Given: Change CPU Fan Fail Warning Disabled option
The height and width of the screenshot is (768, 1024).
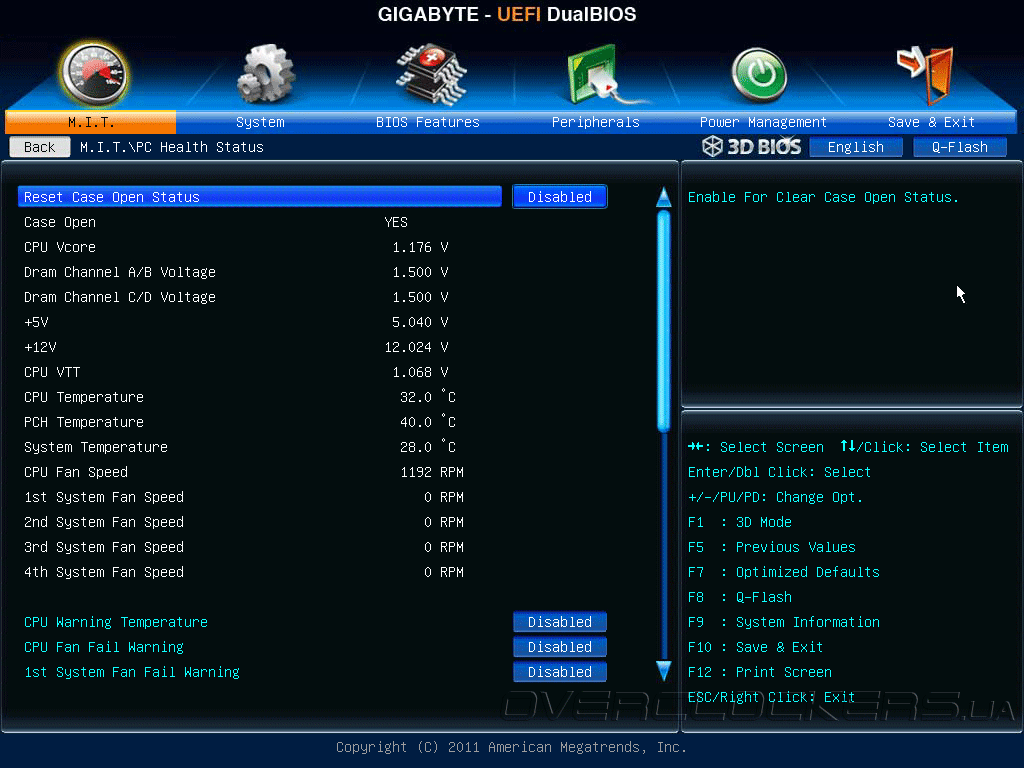Looking at the screenshot, I should click(x=560, y=647).
